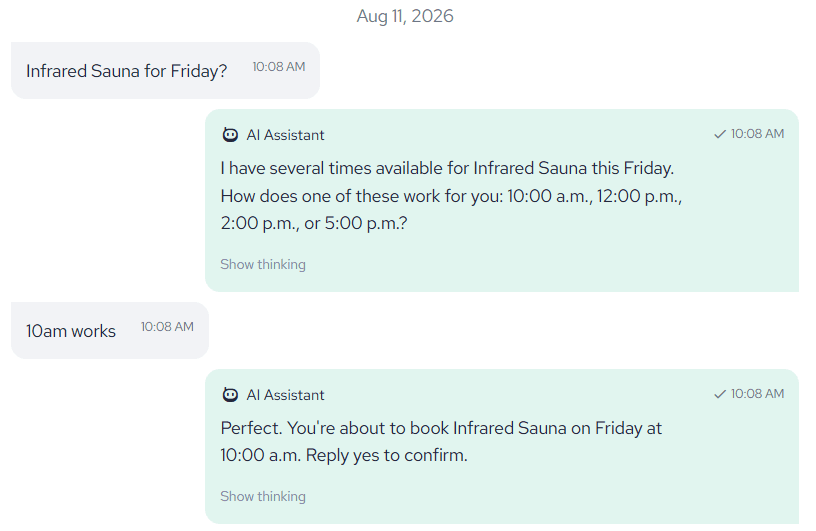Expand Show thinking under booking confirmation reply

point(263,496)
